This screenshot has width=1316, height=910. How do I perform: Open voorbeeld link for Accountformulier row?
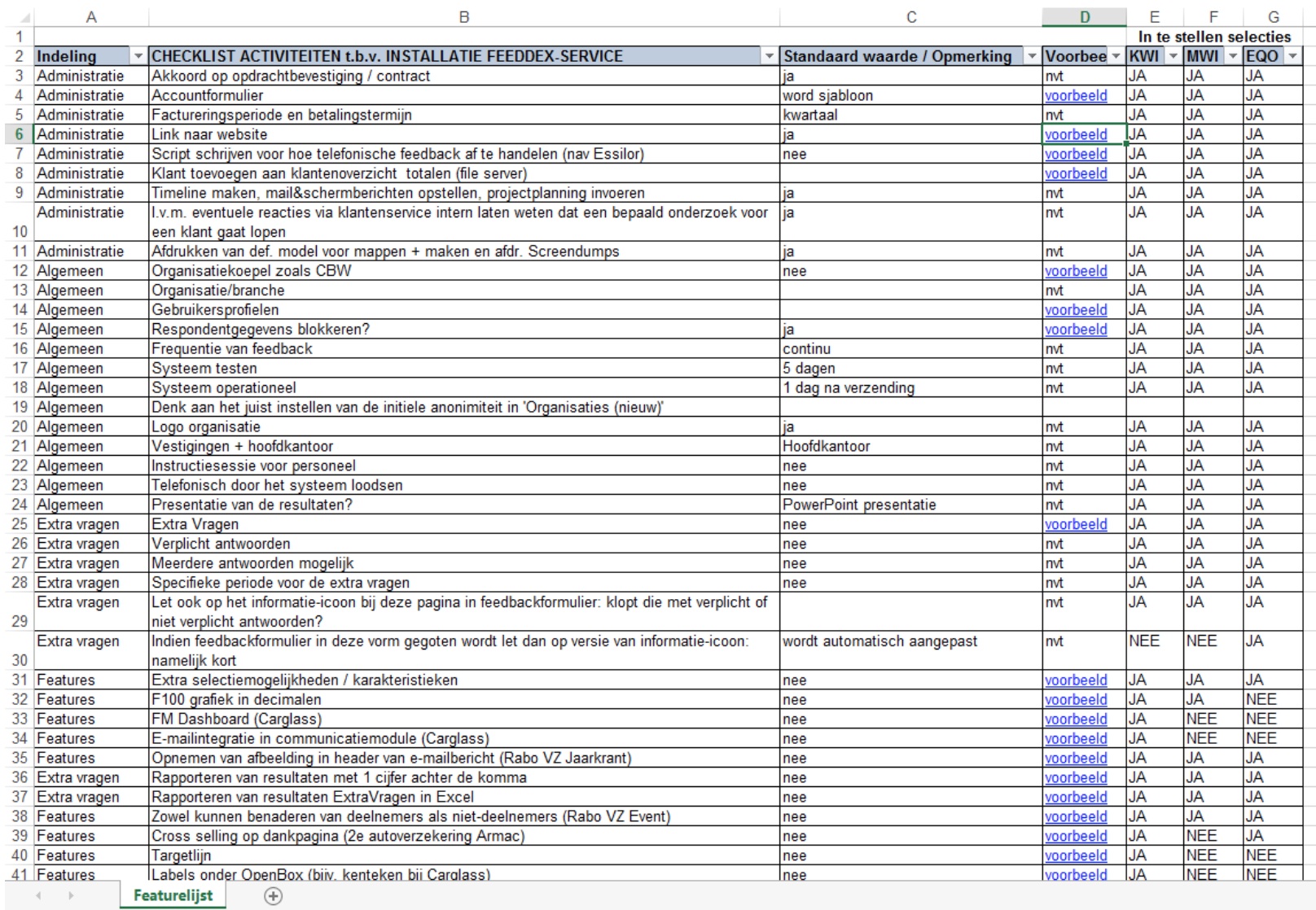1075,95
